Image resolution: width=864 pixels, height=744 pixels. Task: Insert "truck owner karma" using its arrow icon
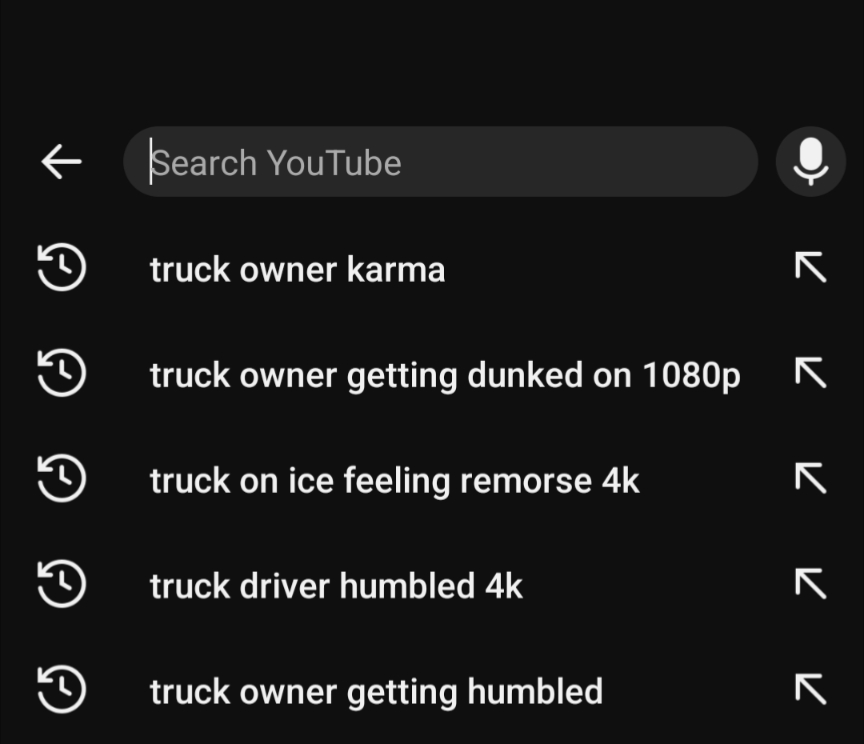pyautogui.click(x=810, y=268)
